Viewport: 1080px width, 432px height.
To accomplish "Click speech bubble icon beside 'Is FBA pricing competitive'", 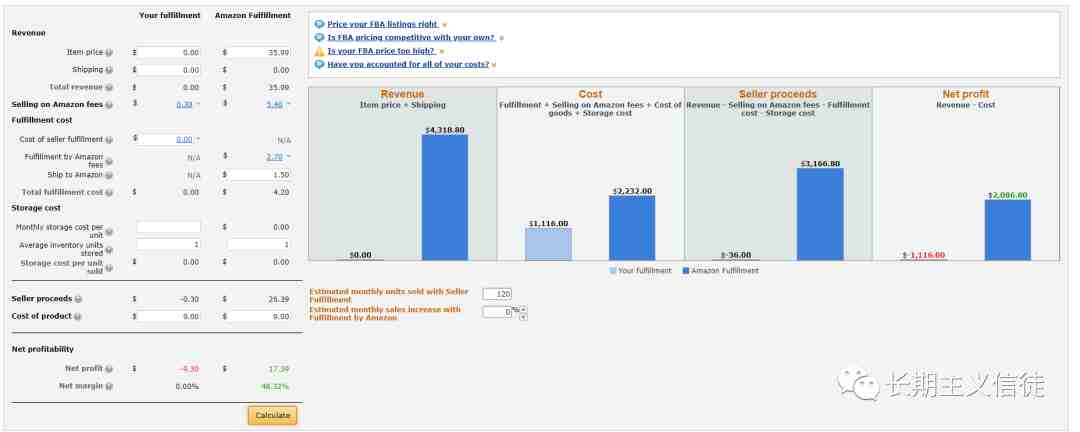I will tap(319, 38).
